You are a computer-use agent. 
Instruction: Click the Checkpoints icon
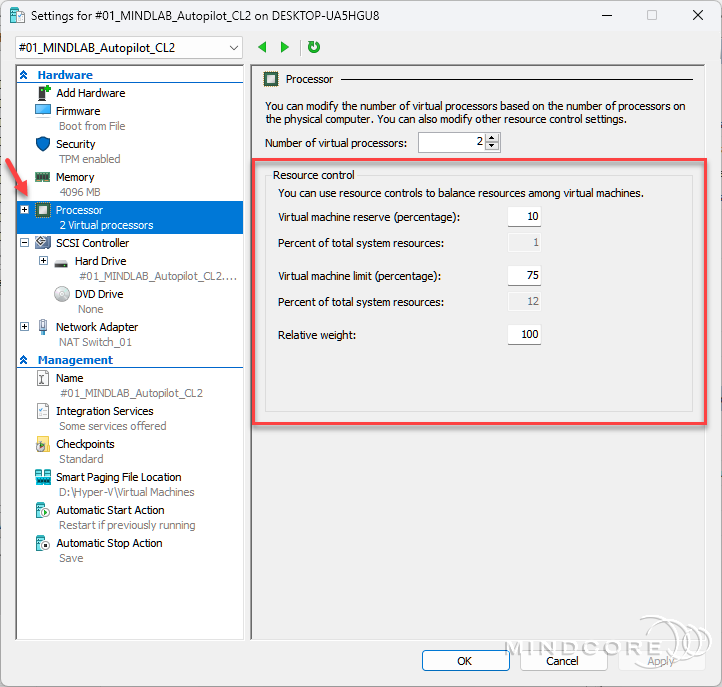[x=42, y=444]
